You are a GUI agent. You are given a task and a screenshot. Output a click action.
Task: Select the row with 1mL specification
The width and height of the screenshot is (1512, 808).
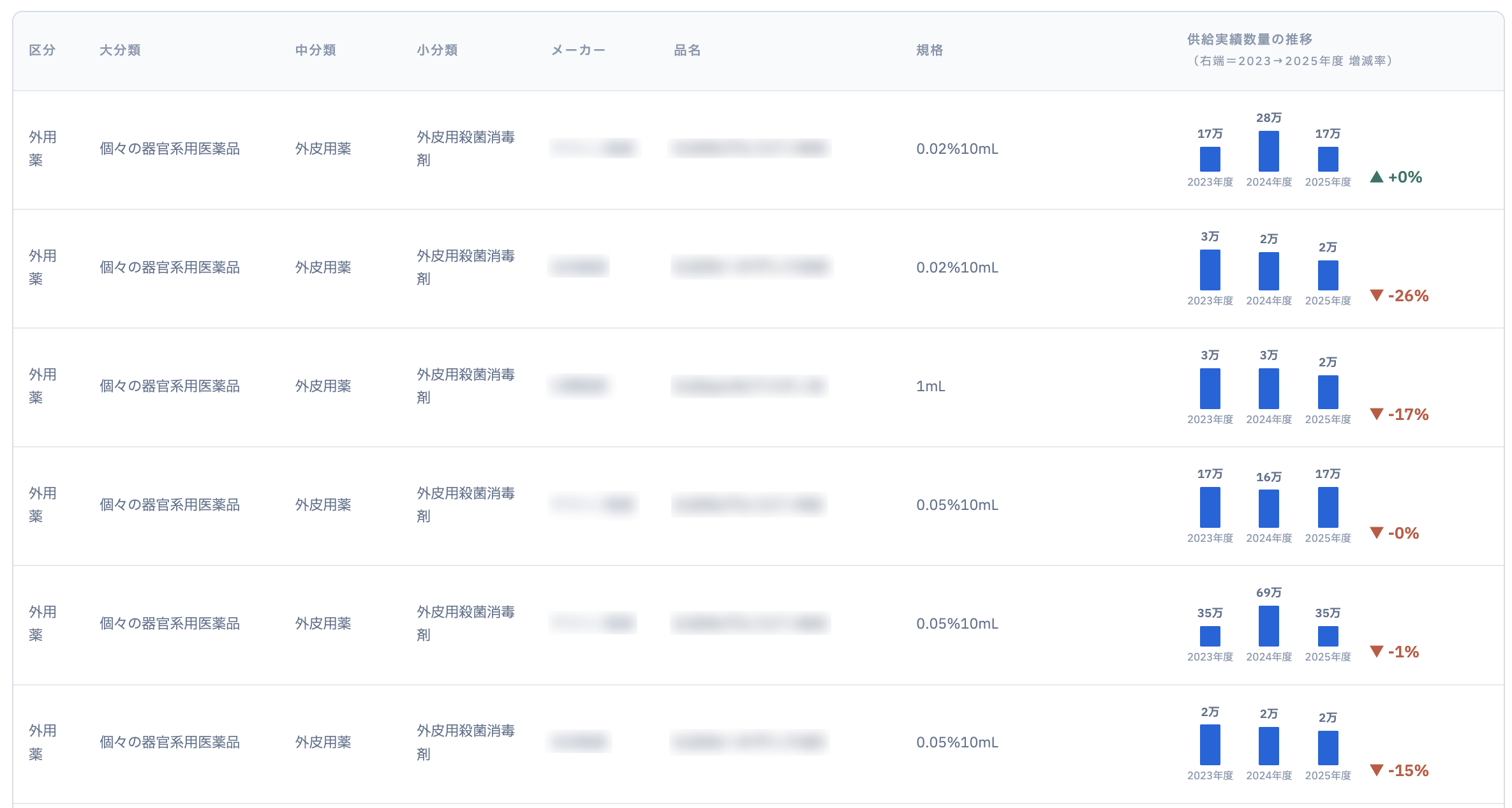coord(758,387)
